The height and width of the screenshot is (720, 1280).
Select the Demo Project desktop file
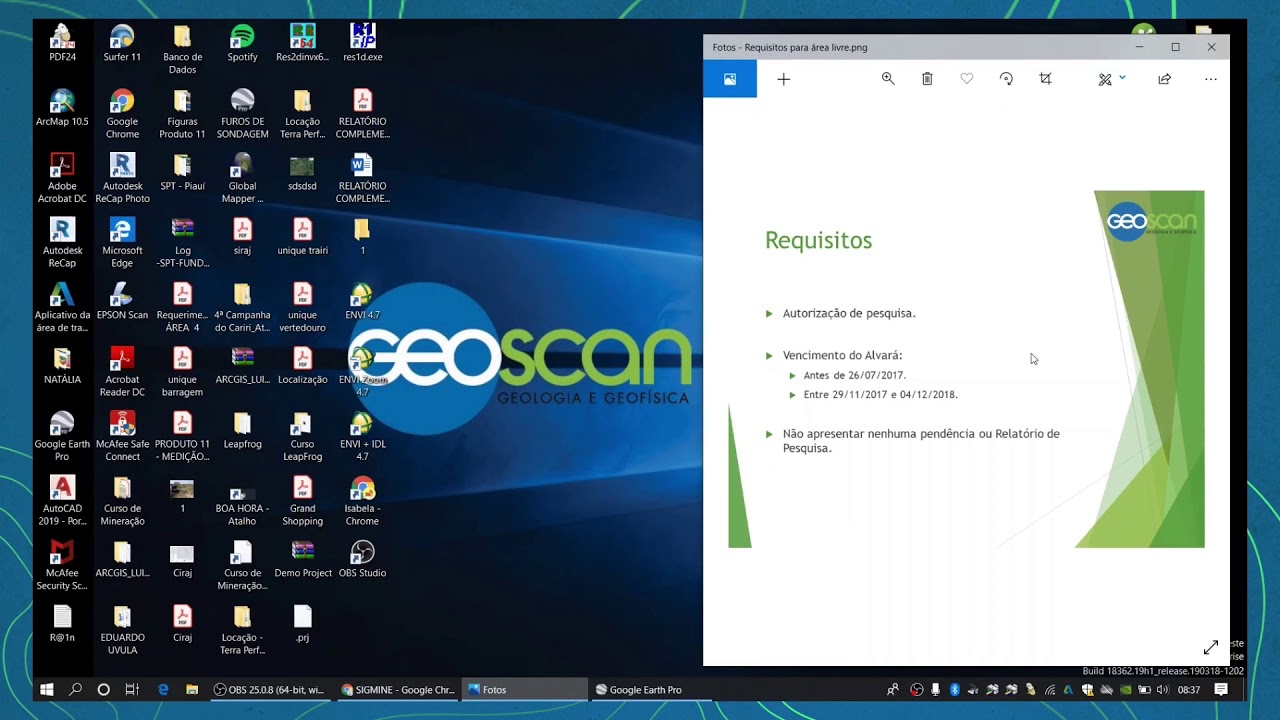(x=302, y=559)
